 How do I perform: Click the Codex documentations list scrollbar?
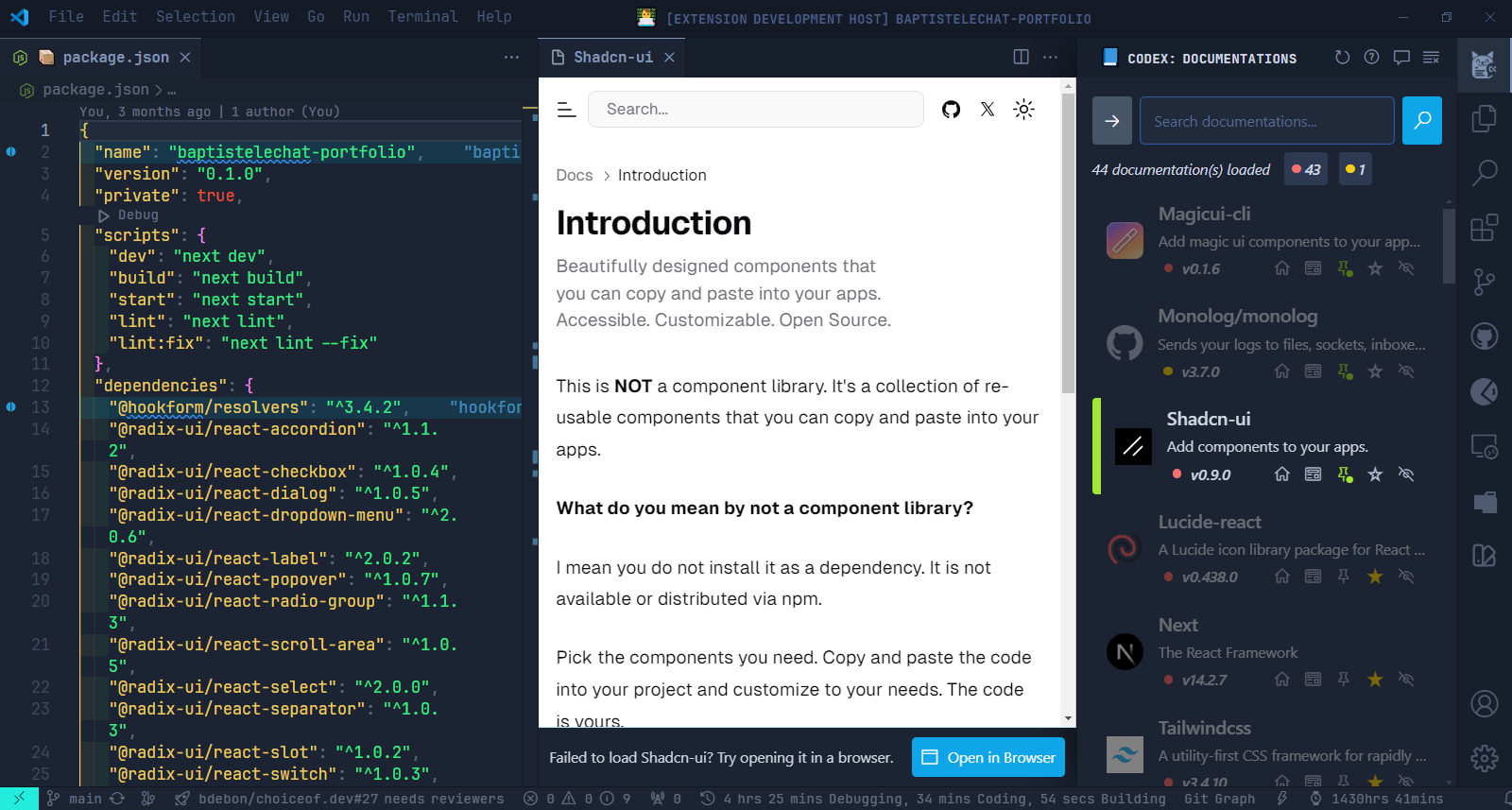click(x=1449, y=246)
